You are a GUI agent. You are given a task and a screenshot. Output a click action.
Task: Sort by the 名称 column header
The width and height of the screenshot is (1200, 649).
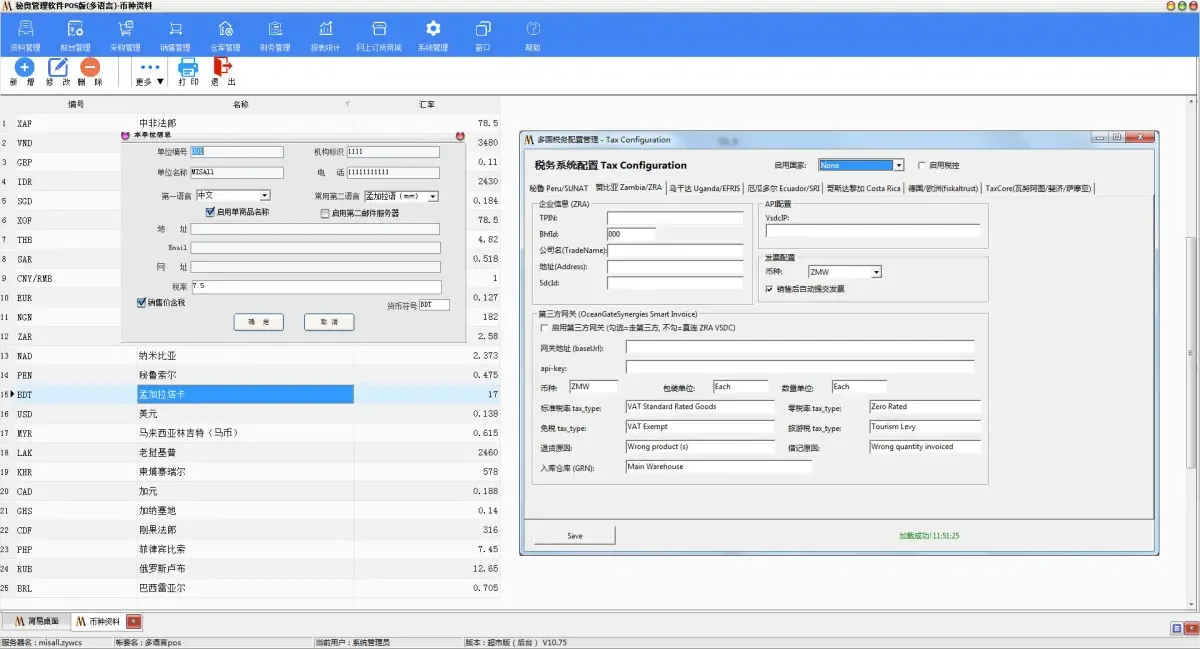coord(241,104)
